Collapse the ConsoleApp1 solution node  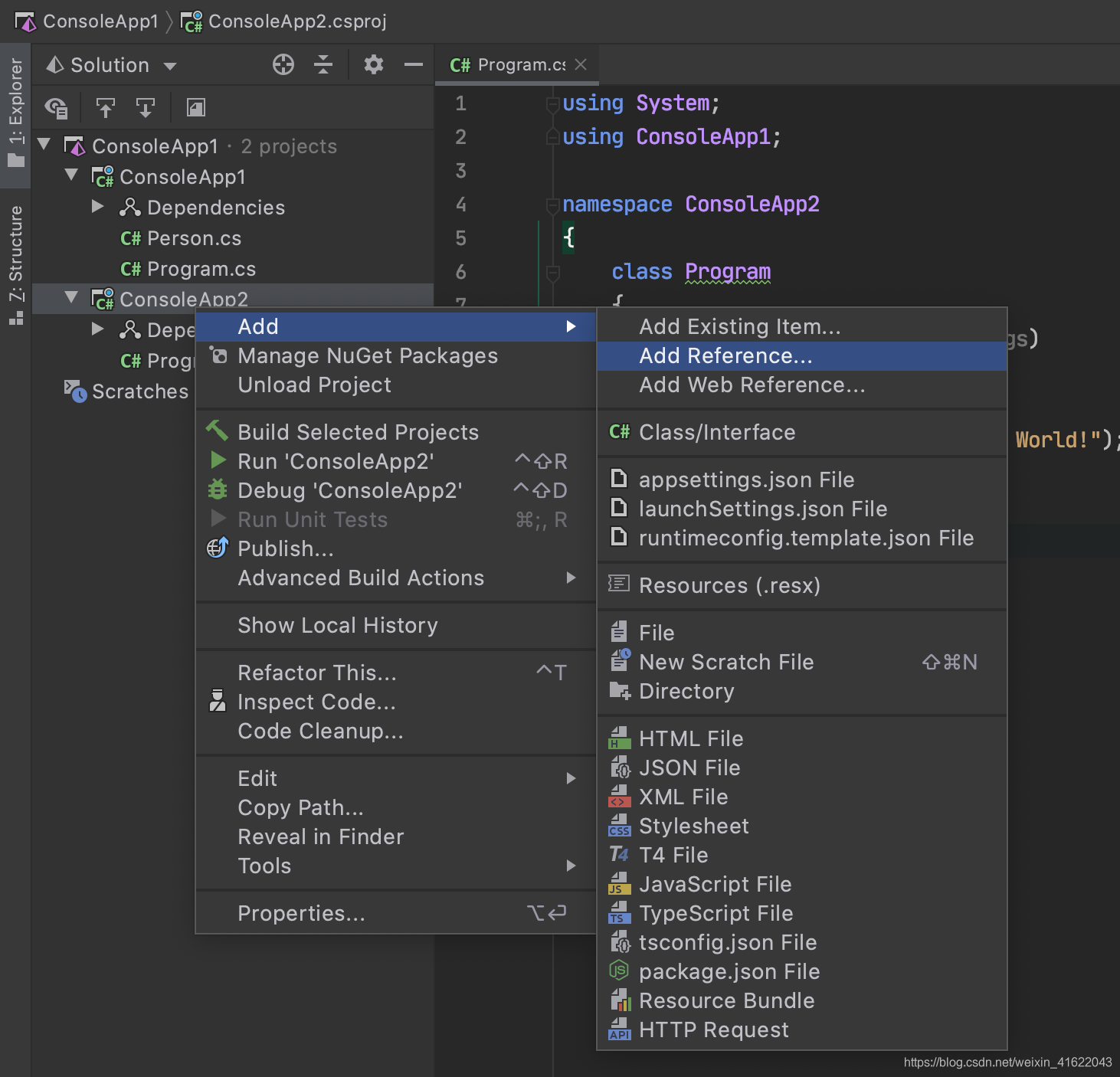(44, 144)
